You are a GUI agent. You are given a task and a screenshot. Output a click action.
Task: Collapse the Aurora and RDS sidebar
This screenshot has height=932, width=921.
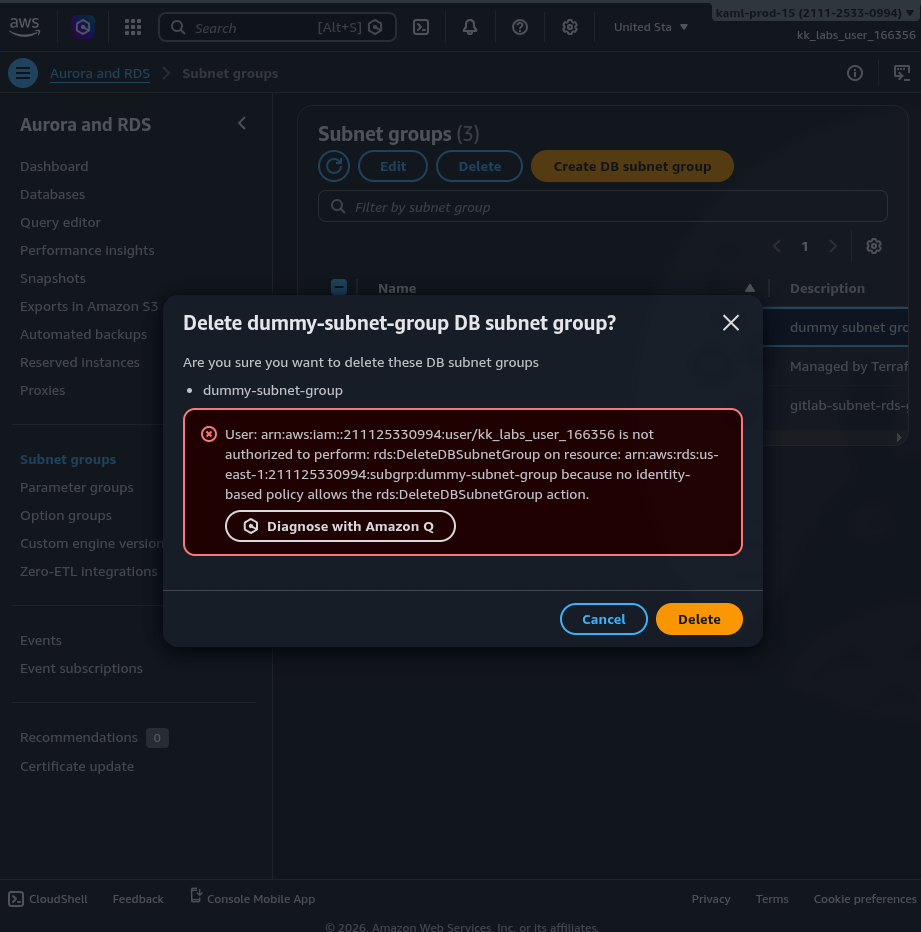pyautogui.click(x=242, y=123)
